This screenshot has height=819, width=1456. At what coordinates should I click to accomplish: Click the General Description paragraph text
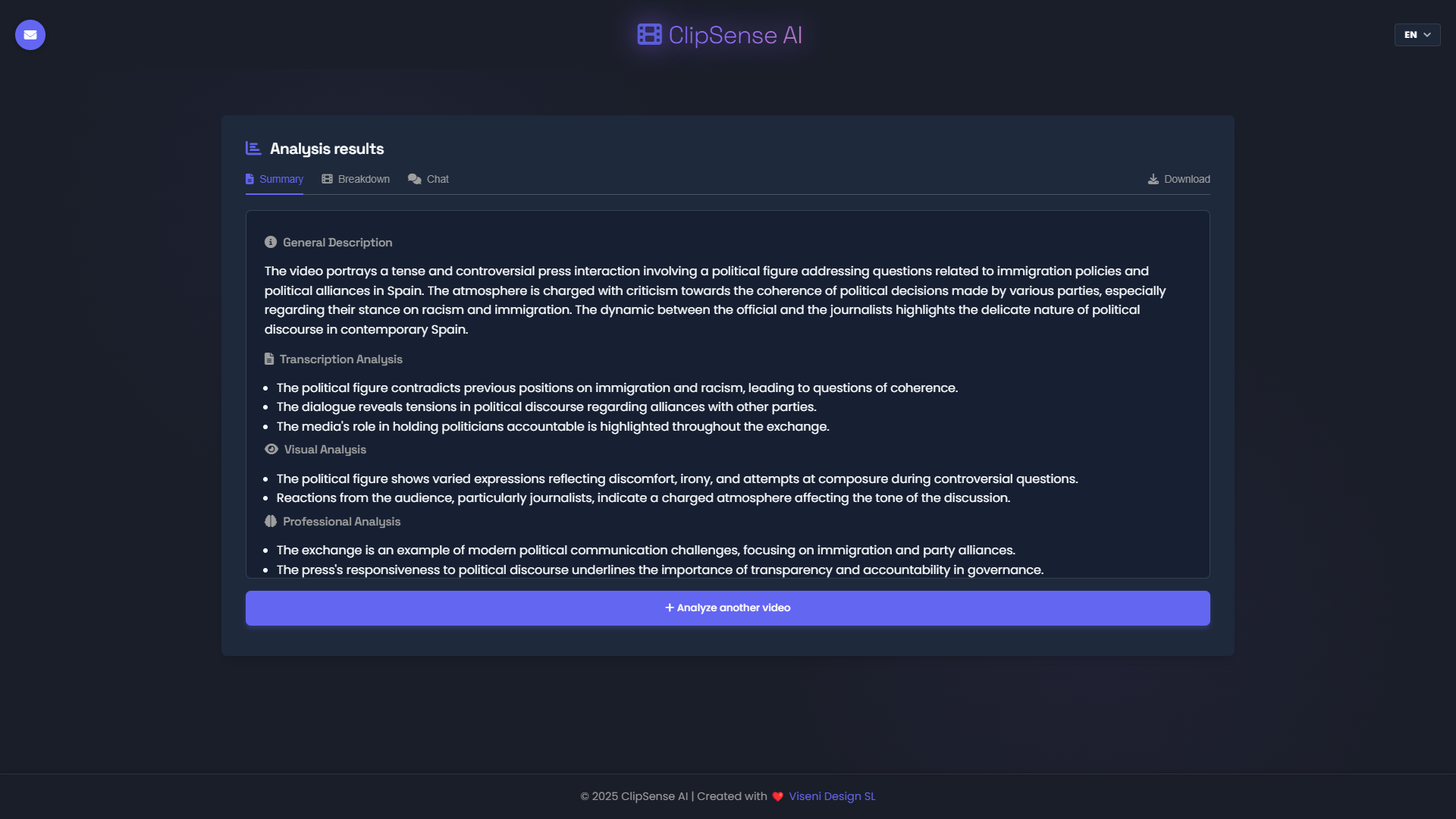[x=713, y=300]
